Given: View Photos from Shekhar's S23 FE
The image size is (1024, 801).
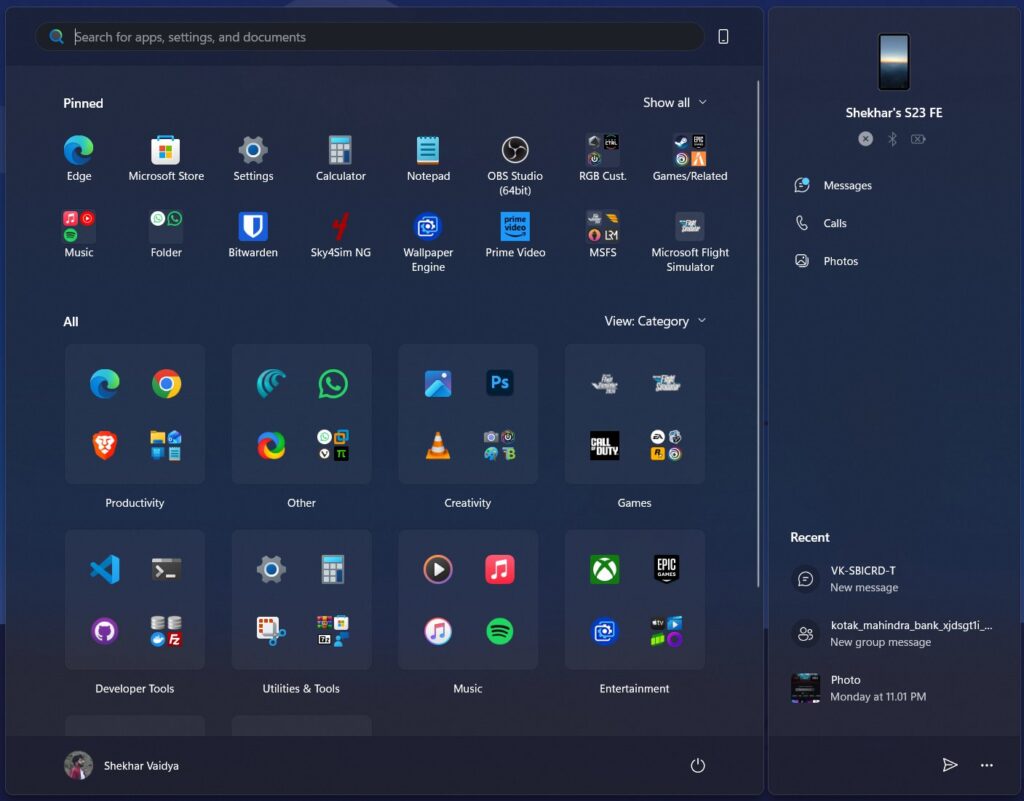Looking at the screenshot, I should 840,261.
